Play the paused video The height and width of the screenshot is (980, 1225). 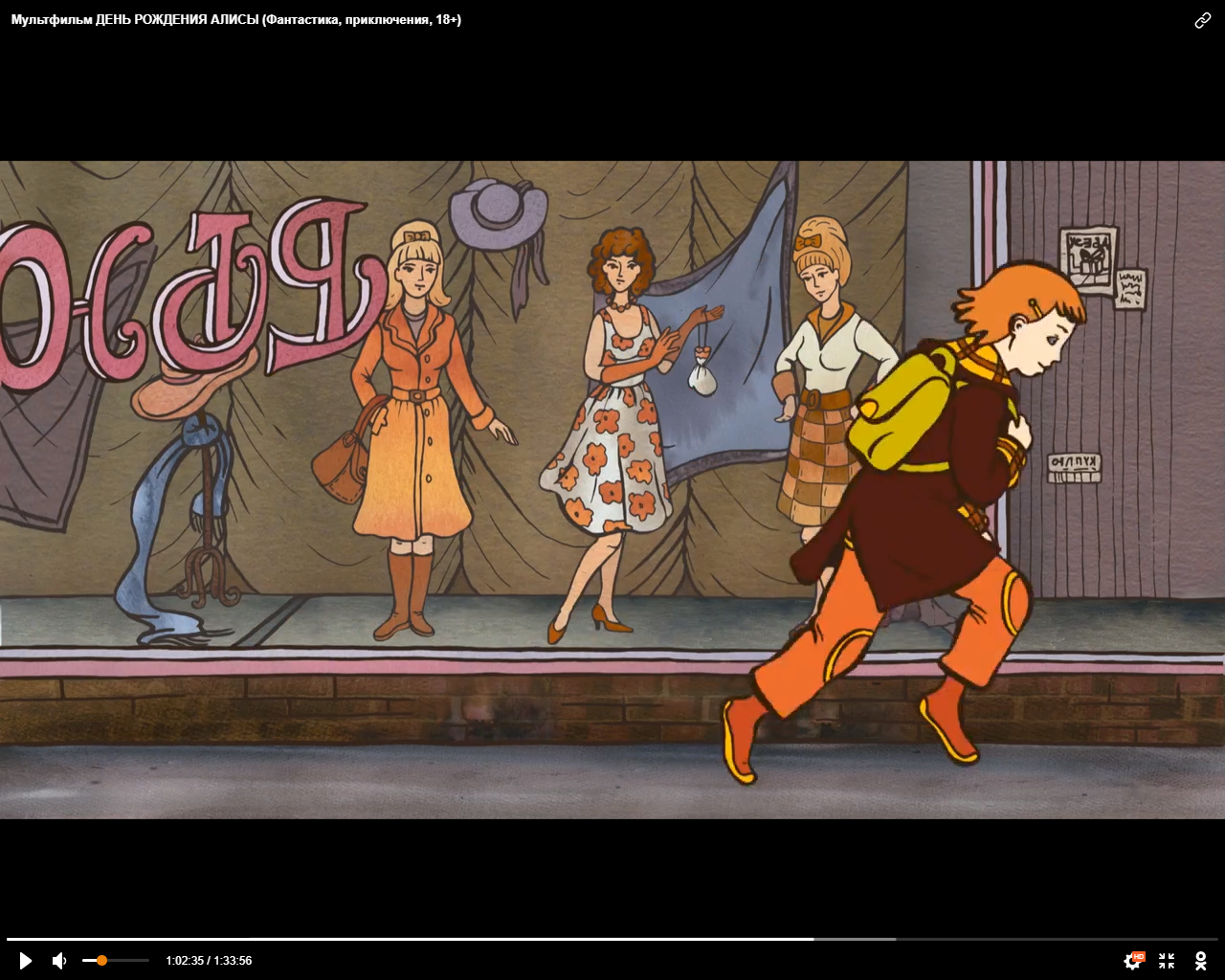point(26,961)
